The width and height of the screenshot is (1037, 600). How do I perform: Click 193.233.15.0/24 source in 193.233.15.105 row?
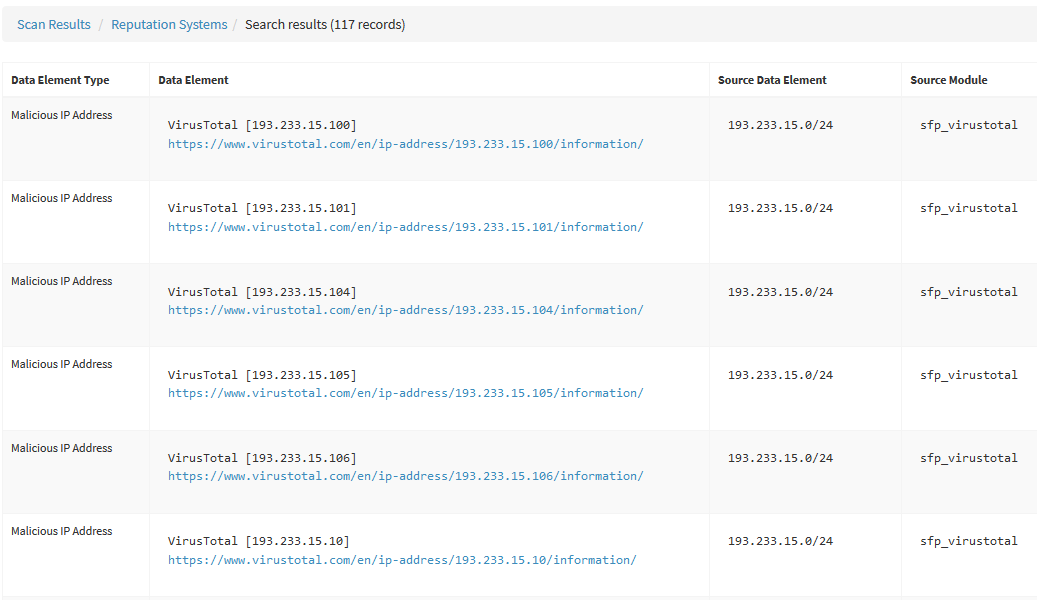(780, 374)
